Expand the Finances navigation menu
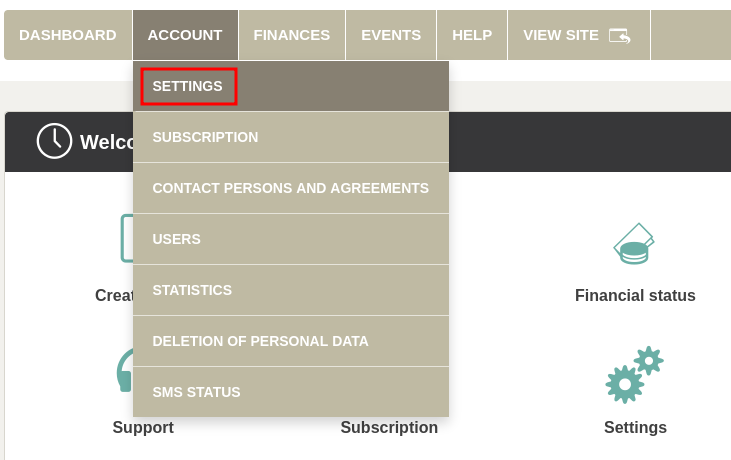The image size is (731, 460). point(291,35)
